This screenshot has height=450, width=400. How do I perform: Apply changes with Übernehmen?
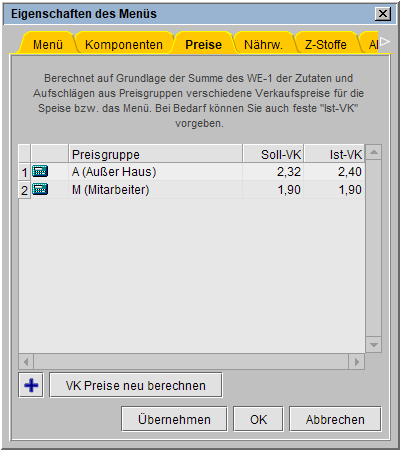[174, 419]
